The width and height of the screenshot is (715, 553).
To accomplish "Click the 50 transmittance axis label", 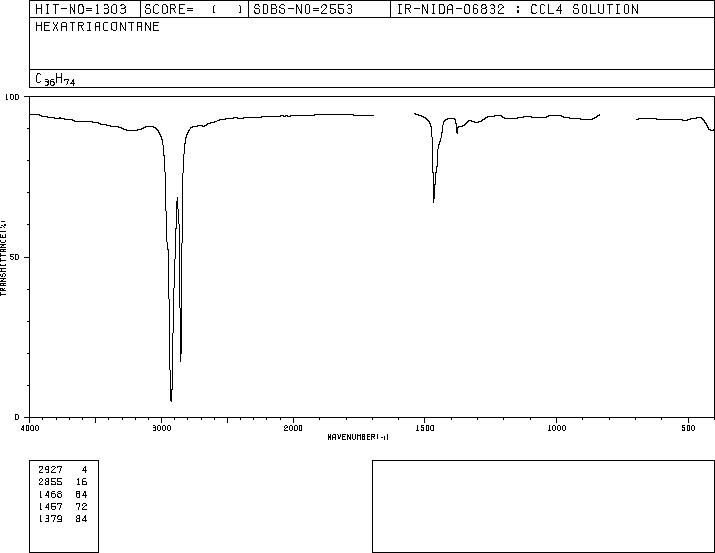I will pos(15,257).
